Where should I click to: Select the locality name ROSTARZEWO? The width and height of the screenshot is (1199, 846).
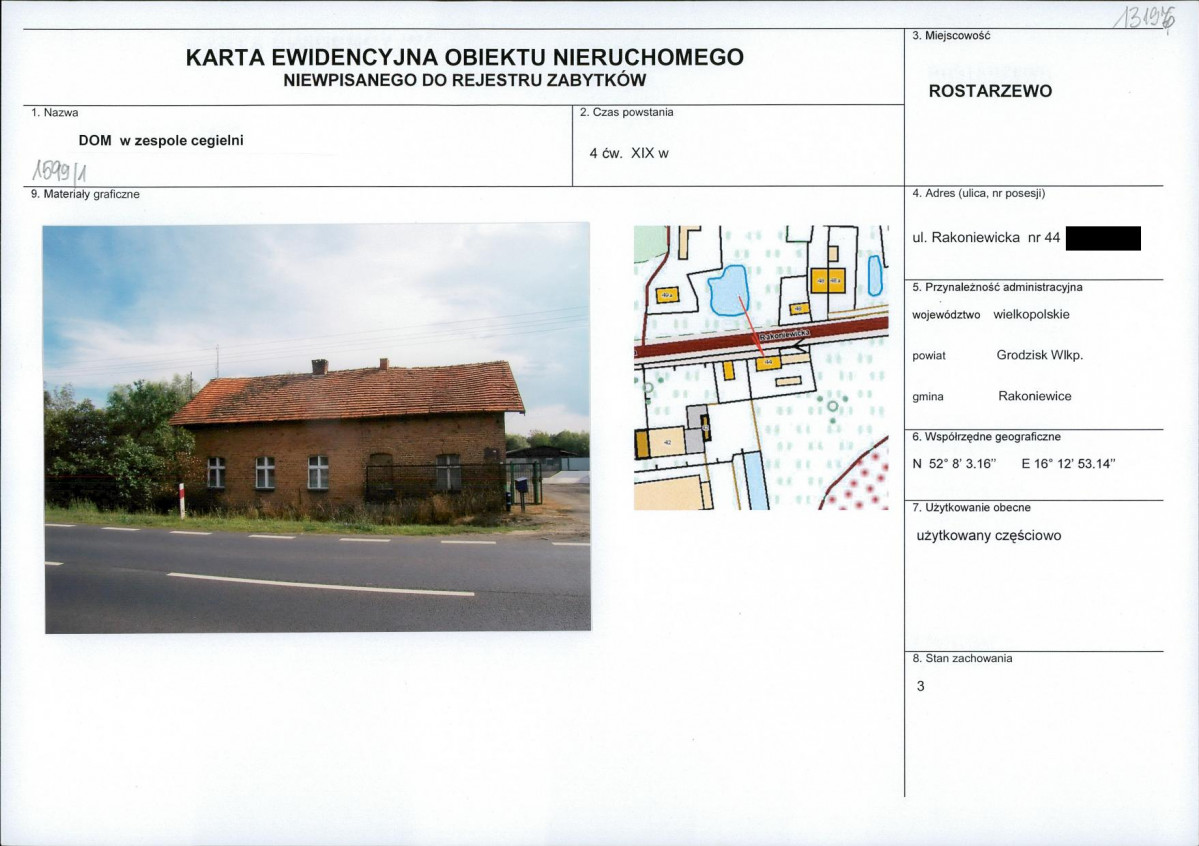point(990,91)
